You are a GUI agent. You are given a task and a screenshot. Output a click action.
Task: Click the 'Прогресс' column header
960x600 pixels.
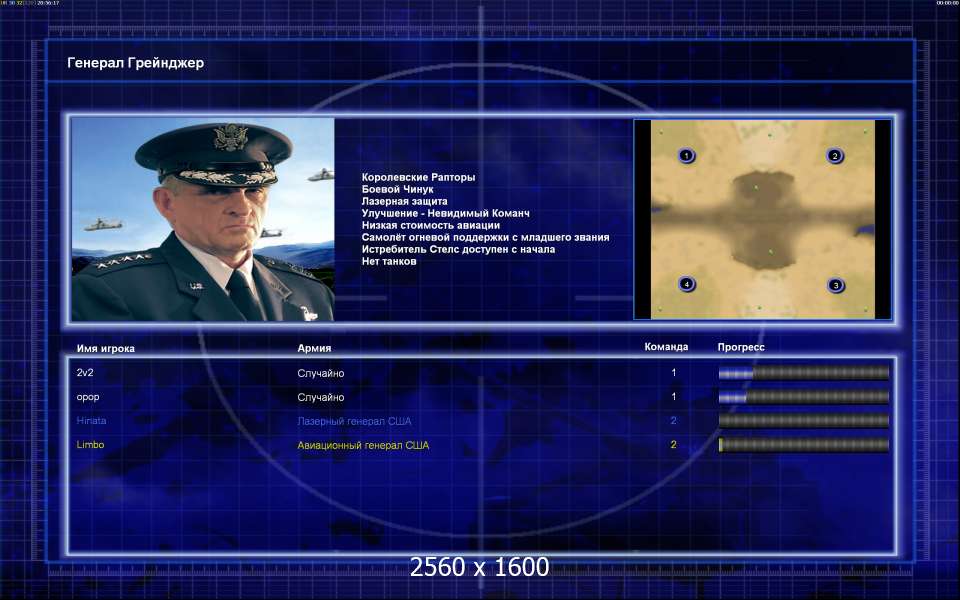pos(741,347)
